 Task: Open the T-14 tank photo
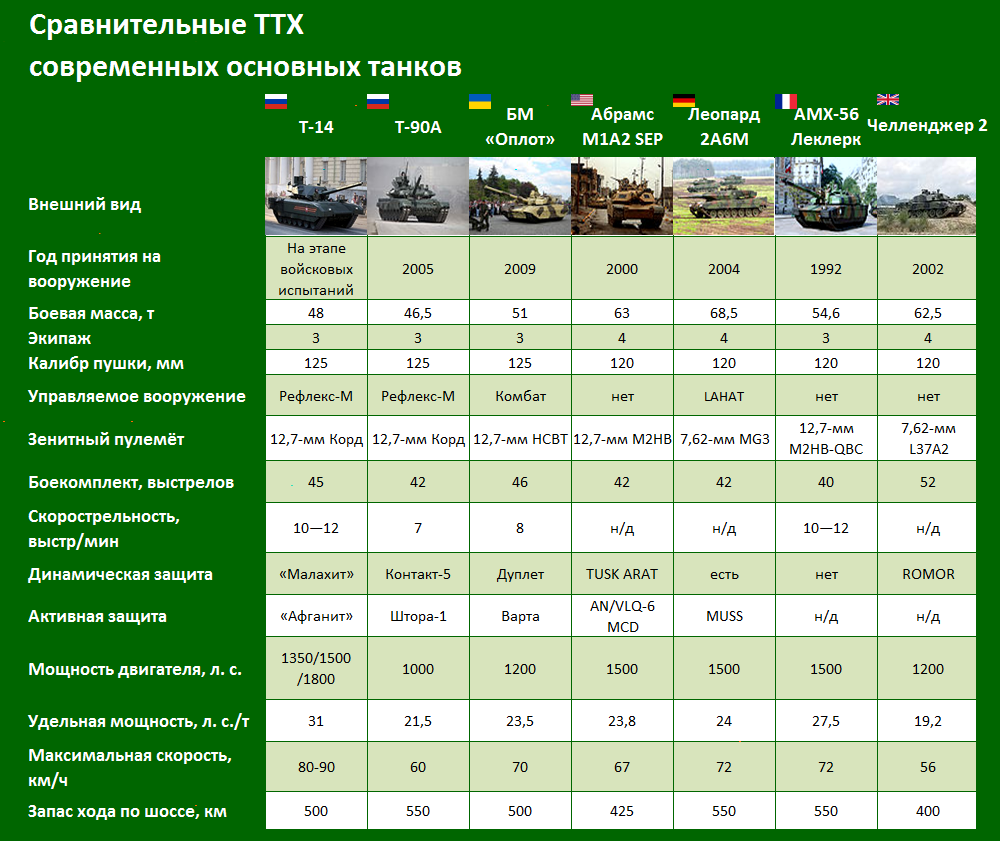(x=316, y=196)
